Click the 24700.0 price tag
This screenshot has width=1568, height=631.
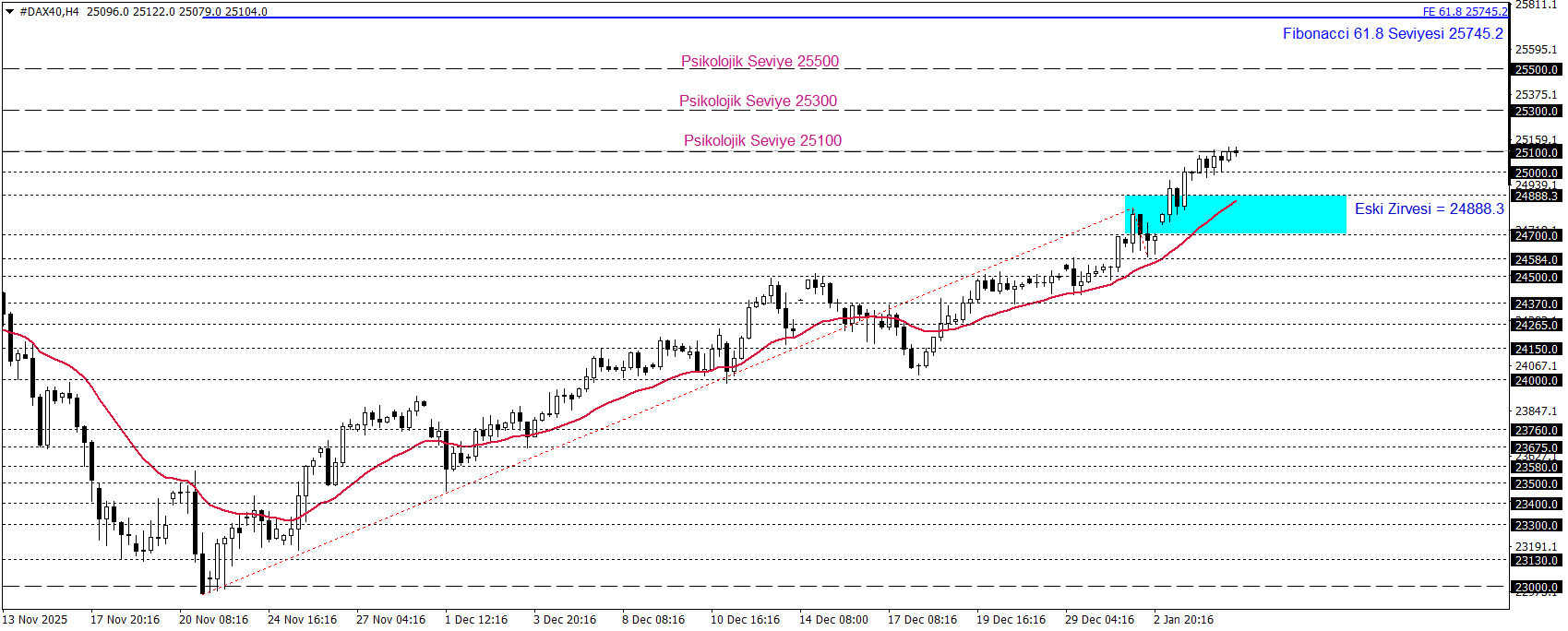coord(1537,235)
